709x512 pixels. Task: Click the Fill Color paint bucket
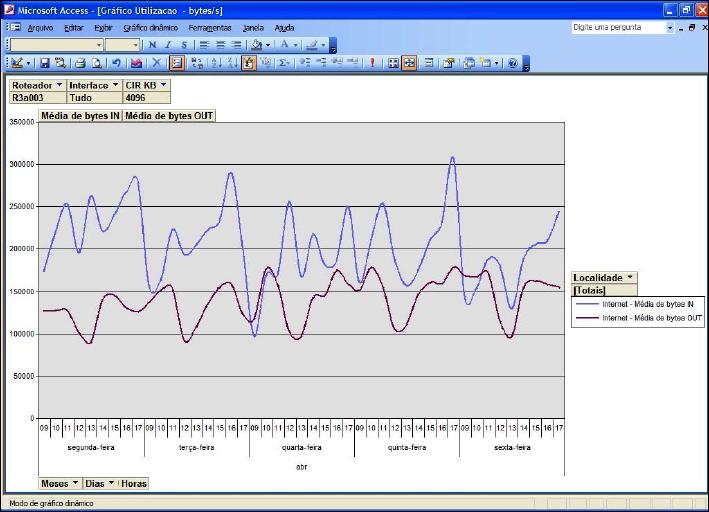click(x=257, y=45)
